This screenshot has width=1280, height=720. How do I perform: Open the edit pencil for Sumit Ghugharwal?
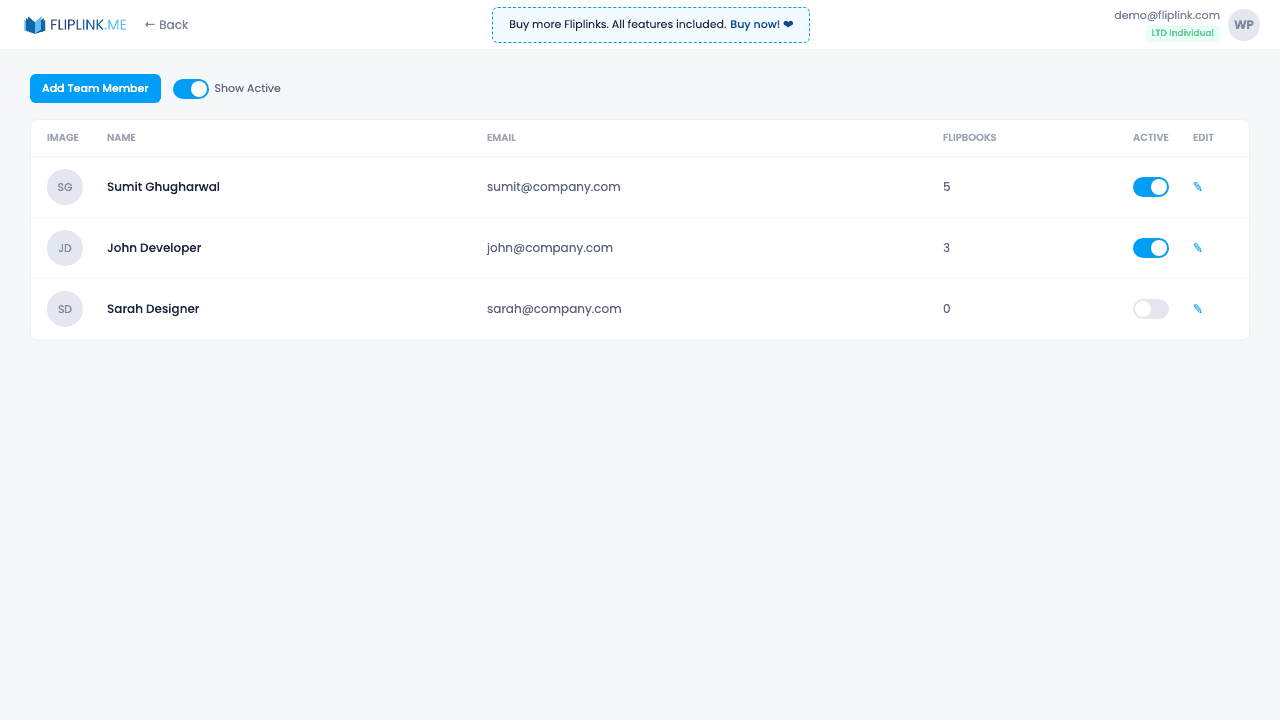click(x=1197, y=187)
